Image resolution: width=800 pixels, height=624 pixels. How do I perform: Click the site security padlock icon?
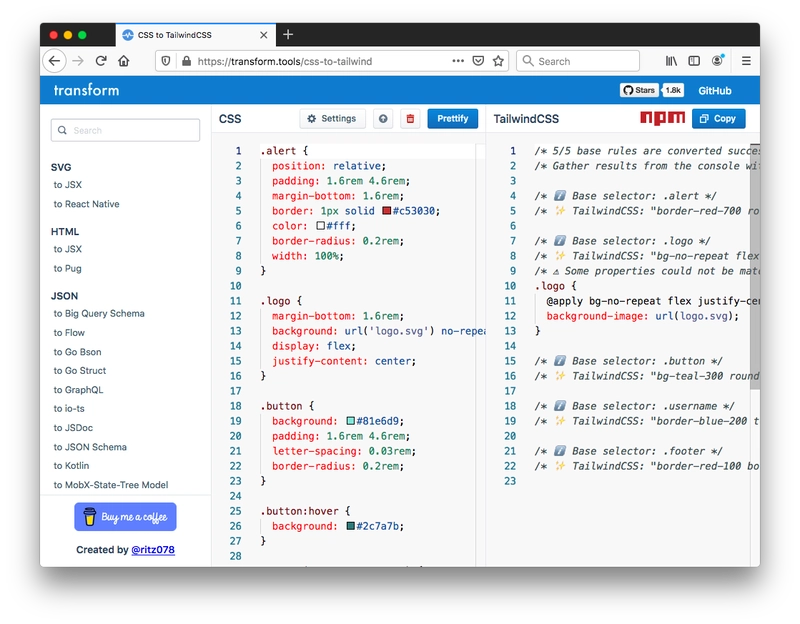(x=186, y=61)
